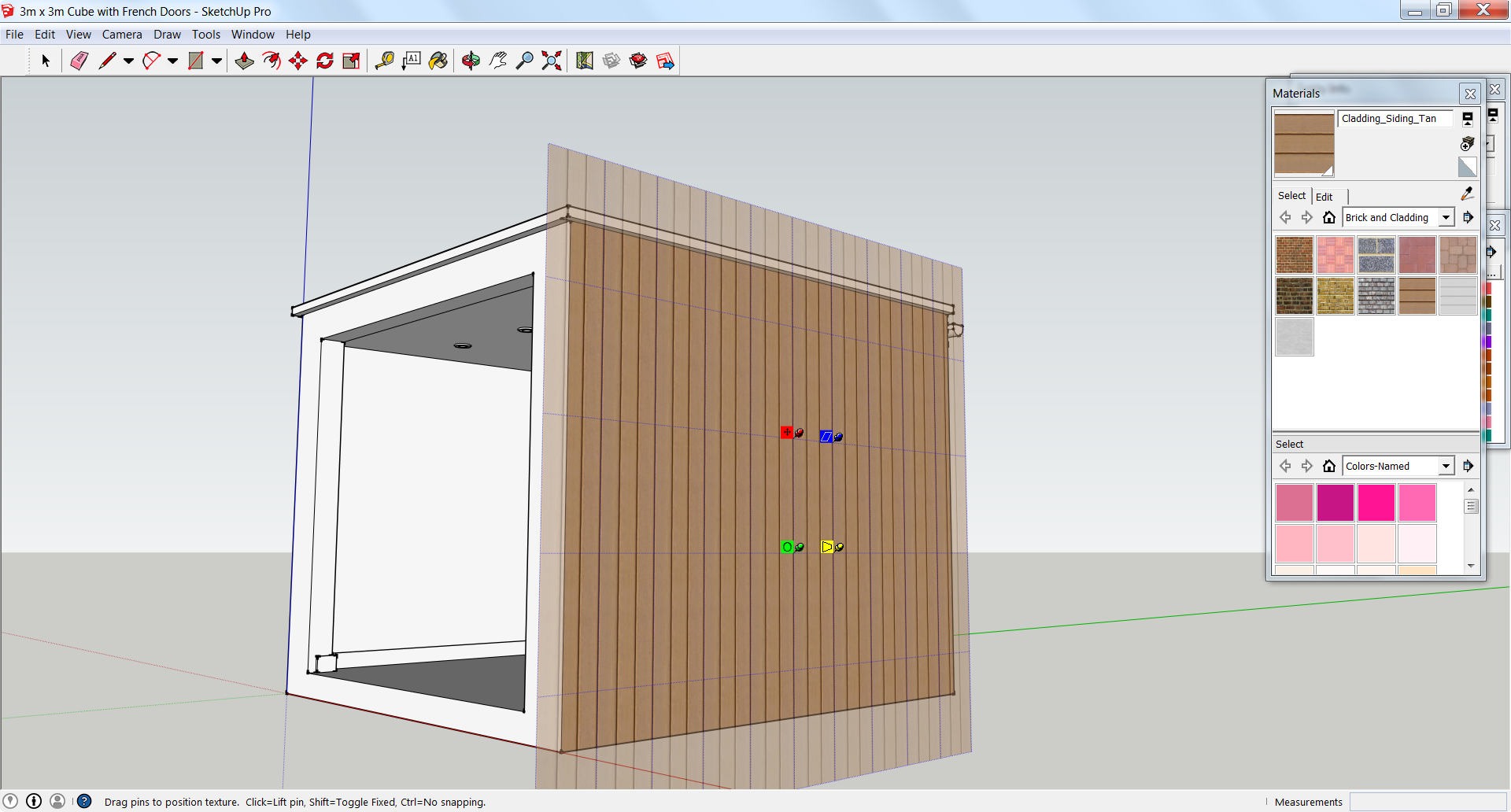Viewport: 1511px width, 812px height.
Task: Open the File menu
Action: coord(14,35)
